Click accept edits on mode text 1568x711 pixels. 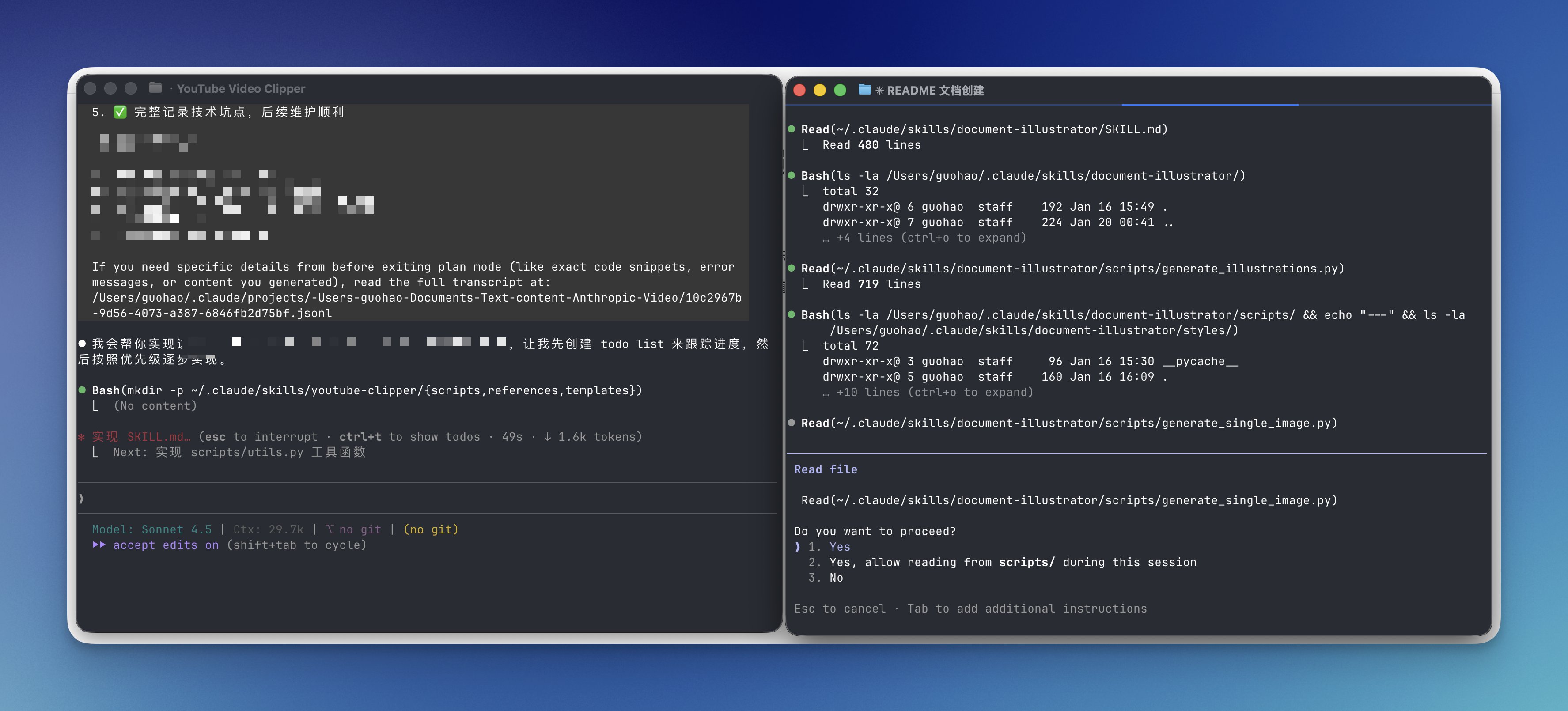click(165, 545)
